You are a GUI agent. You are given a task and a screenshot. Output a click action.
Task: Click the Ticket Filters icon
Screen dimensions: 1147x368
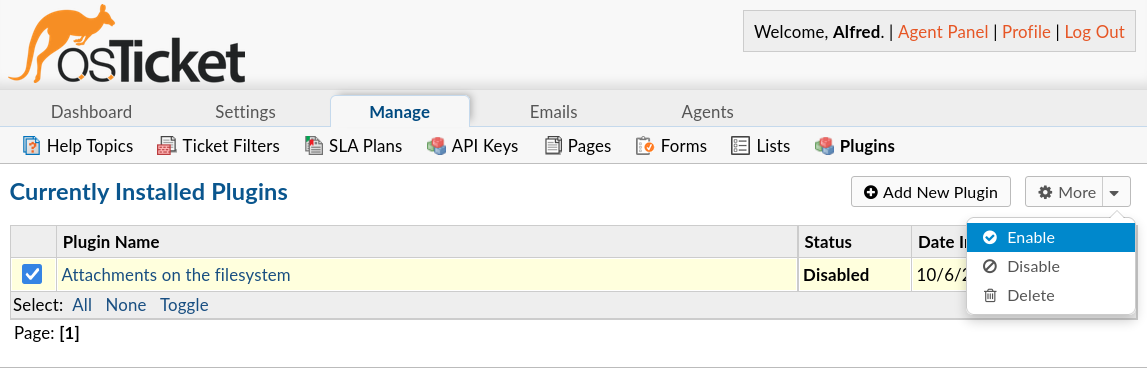167,146
